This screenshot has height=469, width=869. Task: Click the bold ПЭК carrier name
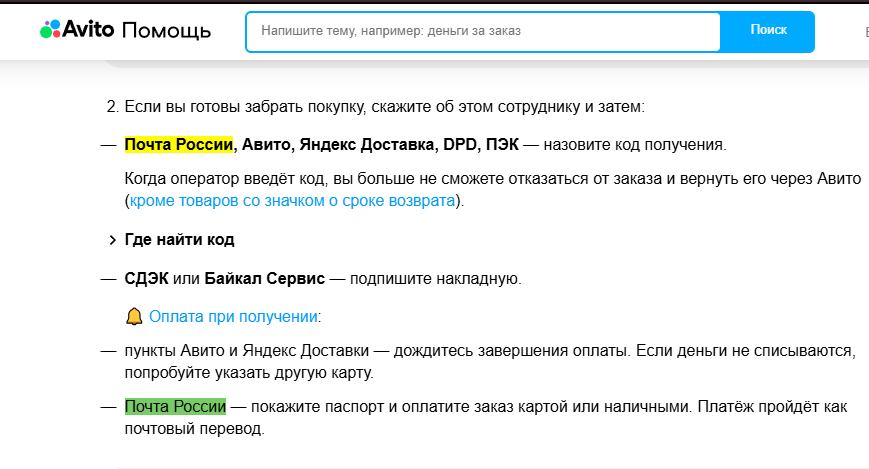(502, 145)
